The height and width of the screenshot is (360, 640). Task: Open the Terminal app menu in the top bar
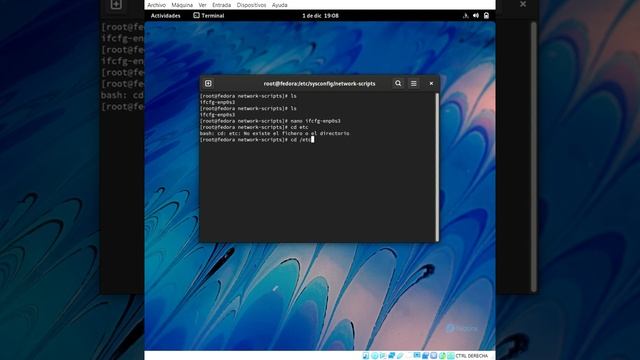pyautogui.click(x=209, y=16)
